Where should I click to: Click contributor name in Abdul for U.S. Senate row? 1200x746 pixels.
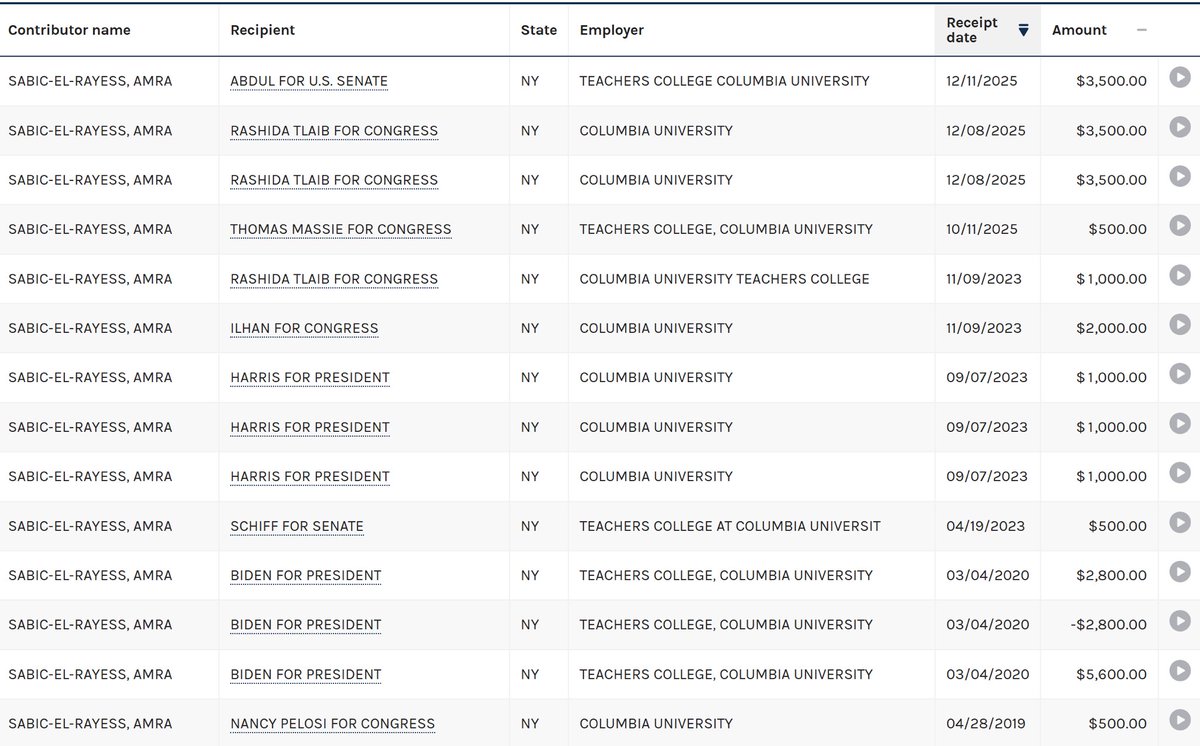90,81
